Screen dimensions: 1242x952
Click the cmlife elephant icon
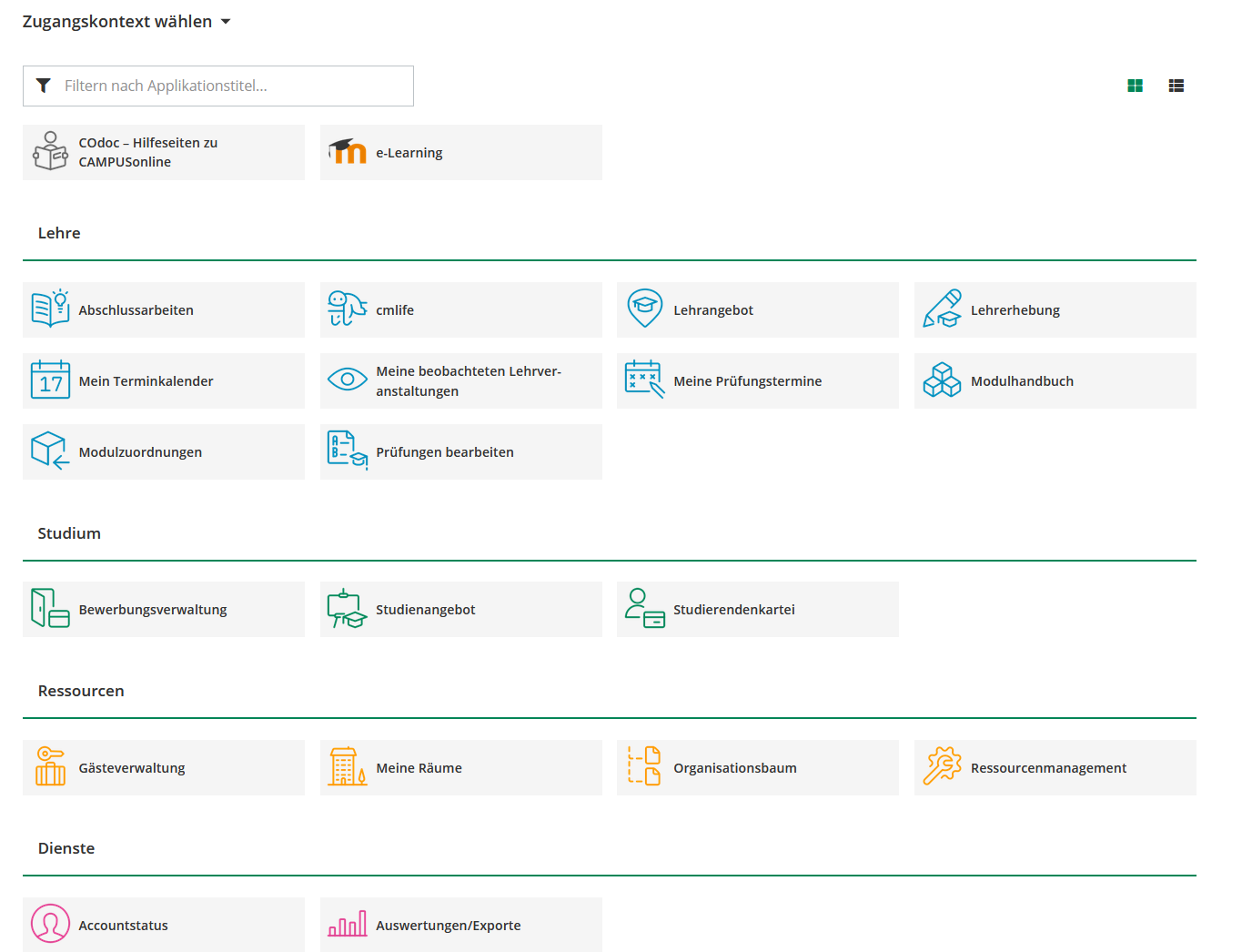click(348, 309)
